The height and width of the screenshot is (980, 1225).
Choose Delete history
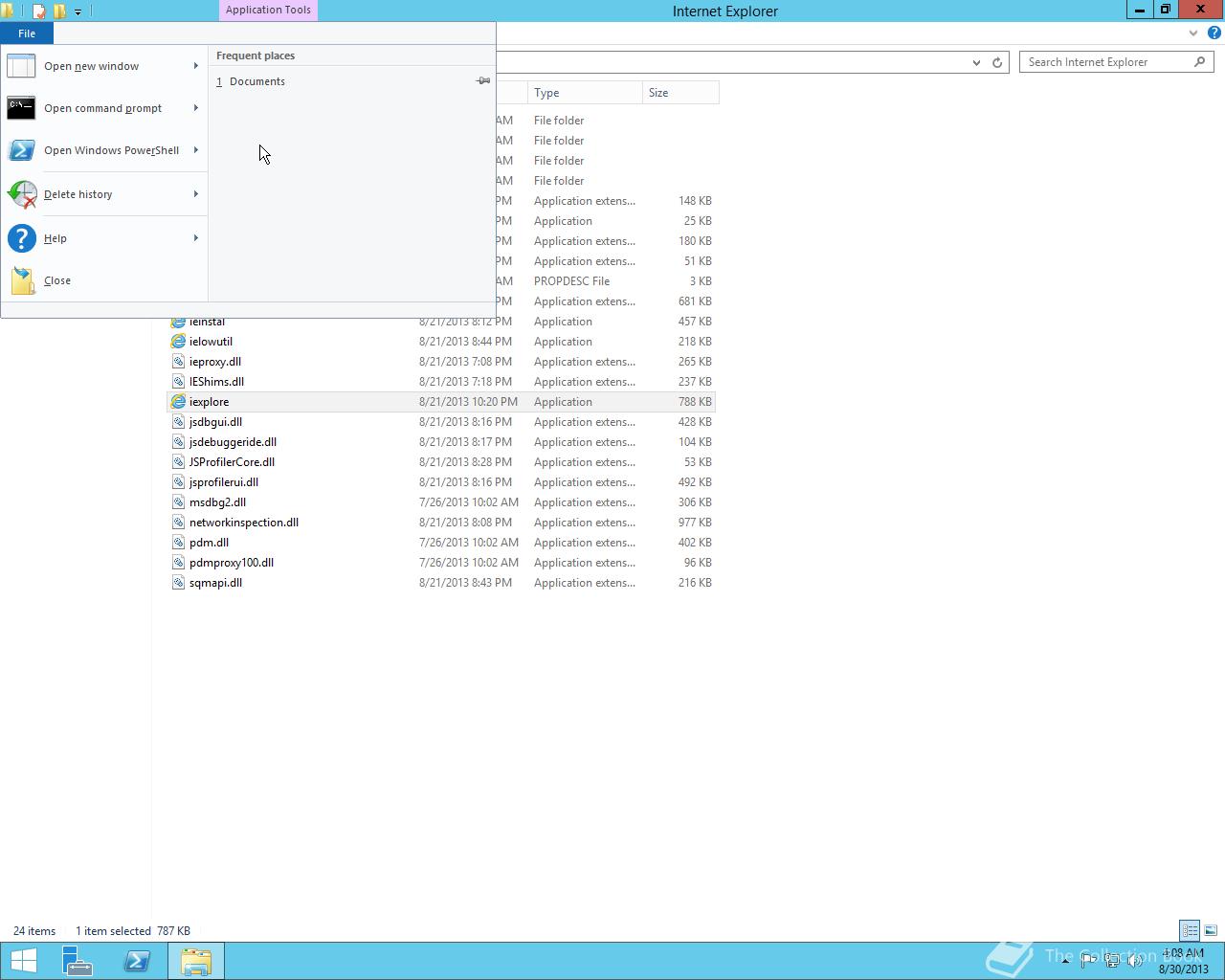click(x=103, y=194)
